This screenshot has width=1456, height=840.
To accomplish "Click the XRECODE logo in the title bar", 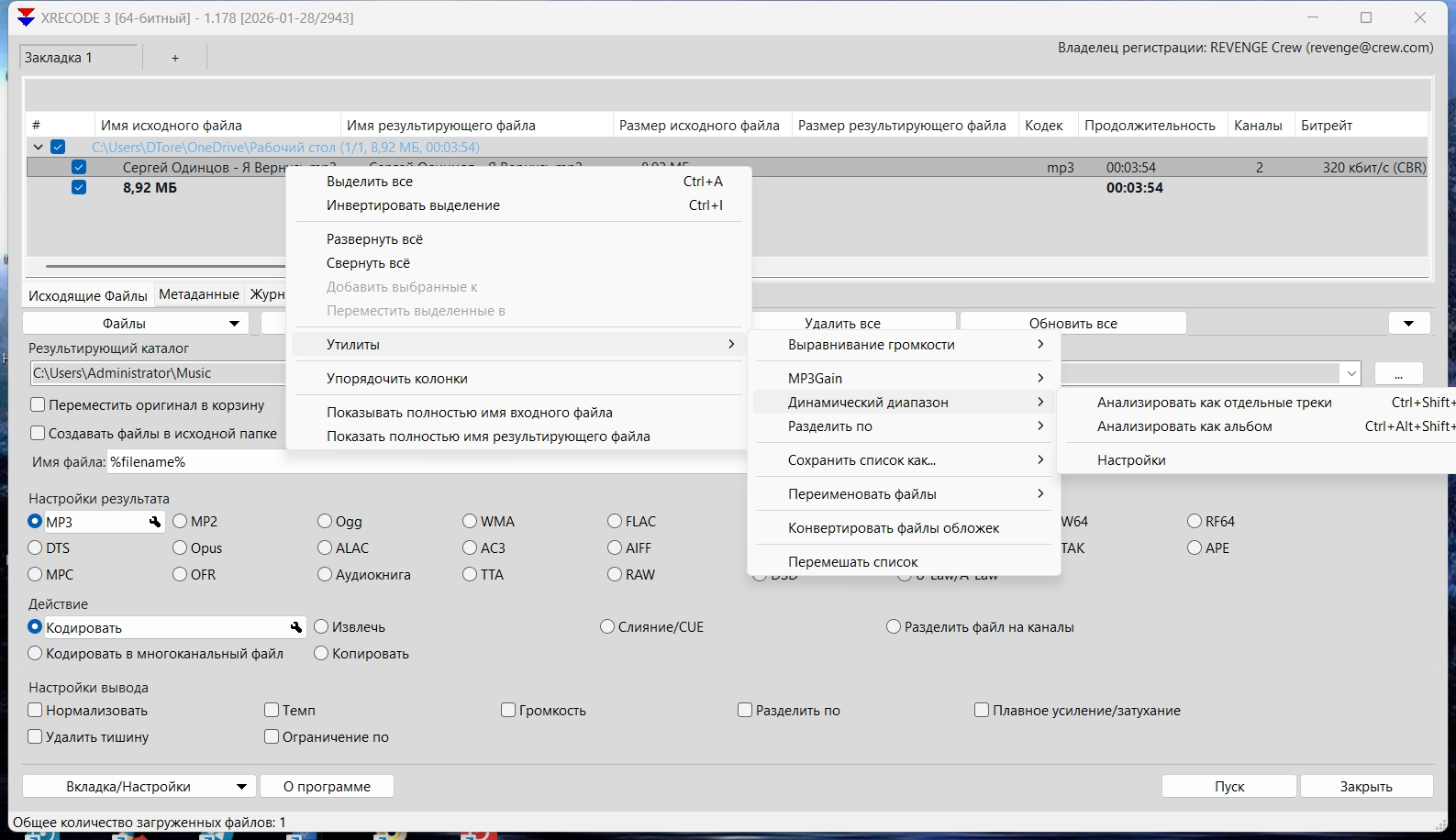I will [26, 17].
